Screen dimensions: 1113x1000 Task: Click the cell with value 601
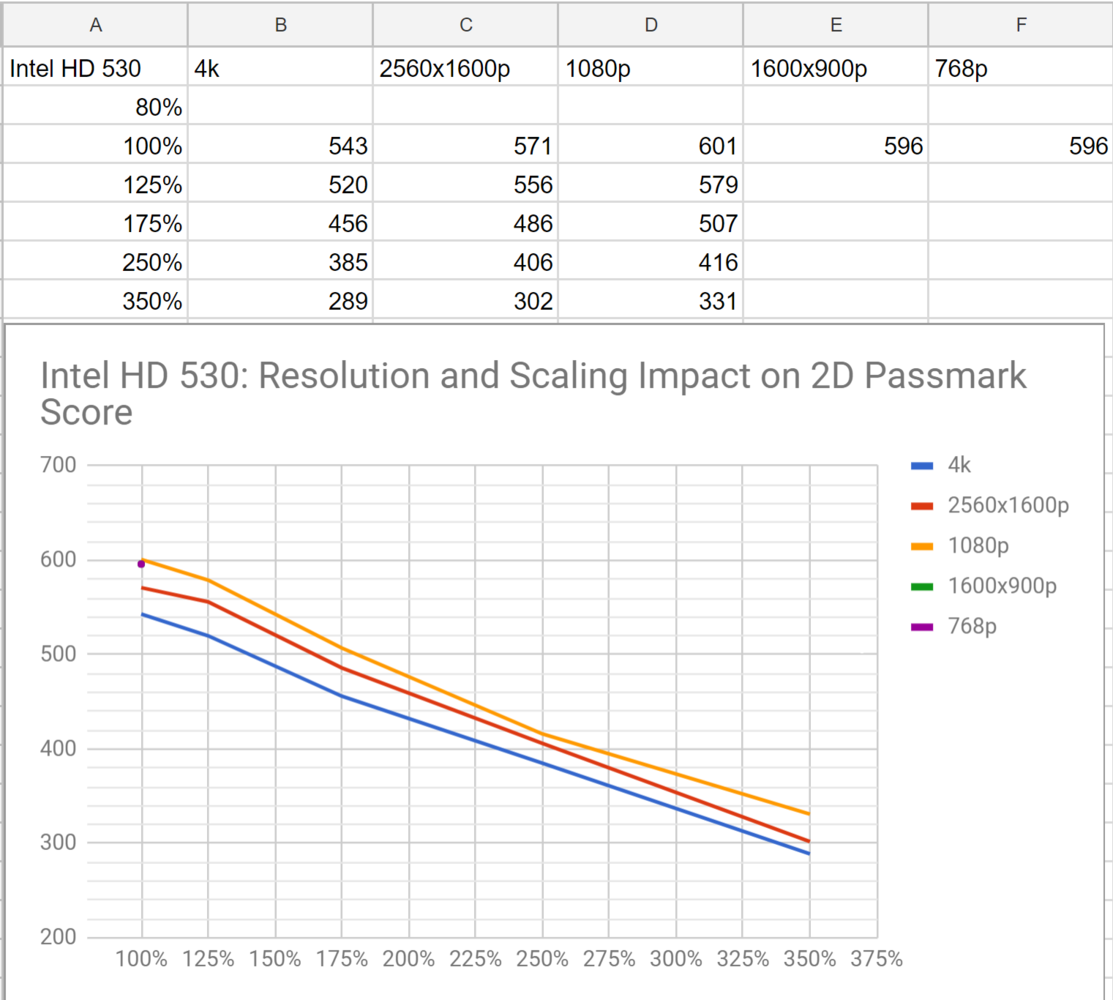click(651, 145)
